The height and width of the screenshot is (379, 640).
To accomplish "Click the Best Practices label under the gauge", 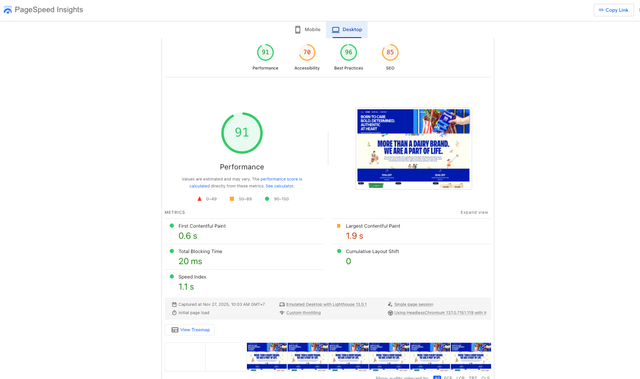I will [349, 68].
